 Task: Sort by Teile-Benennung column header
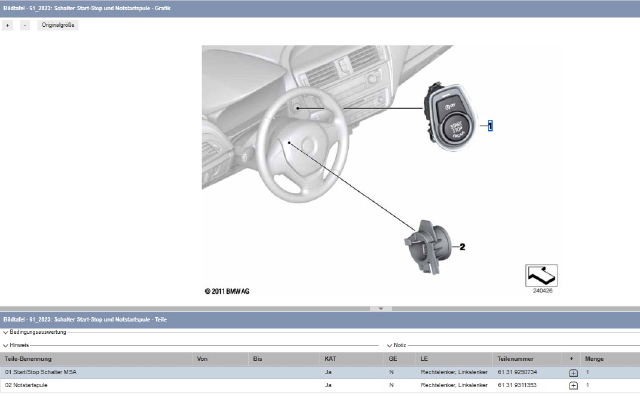(28, 359)
